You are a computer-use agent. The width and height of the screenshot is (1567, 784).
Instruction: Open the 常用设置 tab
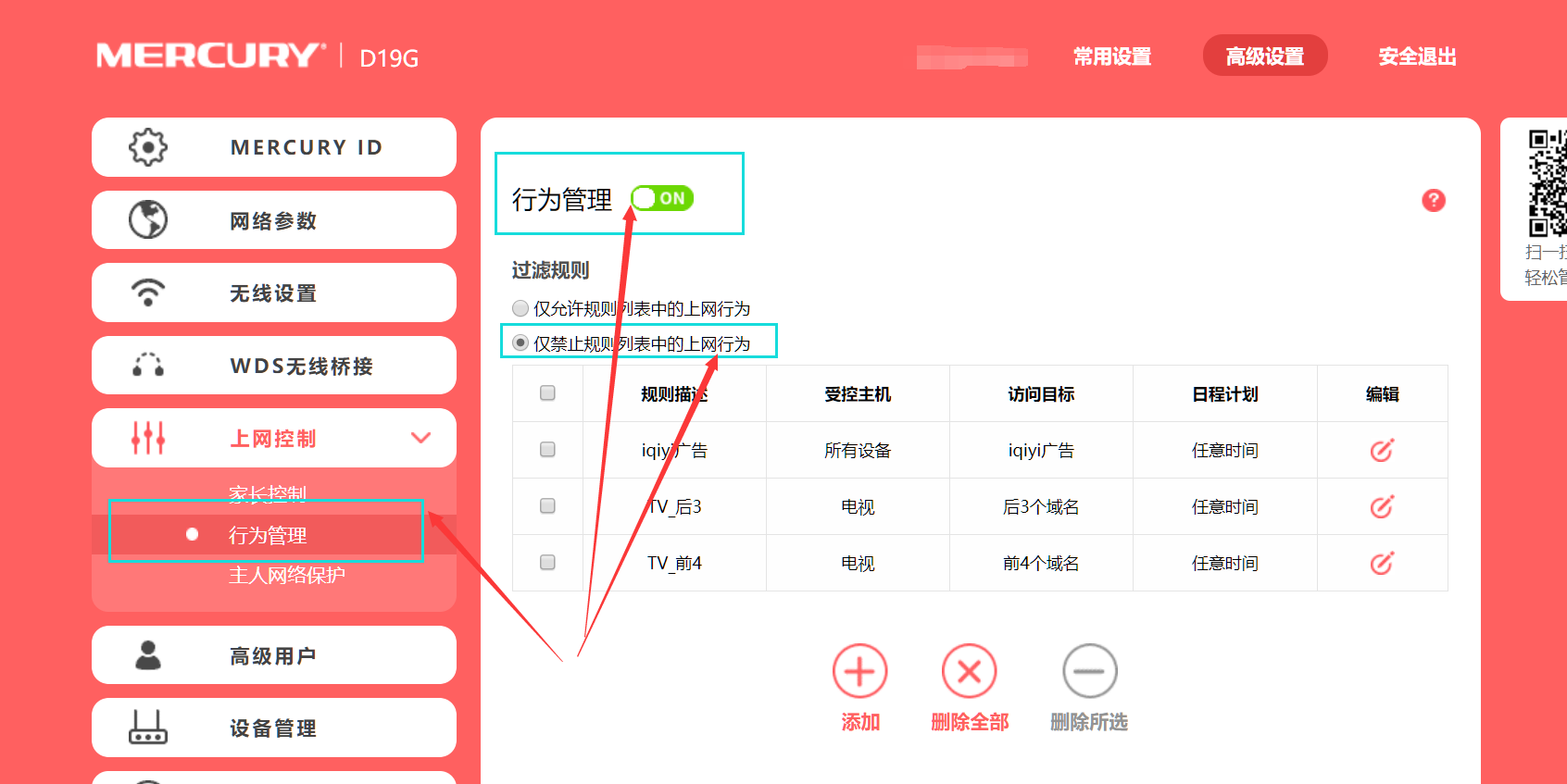pos(1112,56)
